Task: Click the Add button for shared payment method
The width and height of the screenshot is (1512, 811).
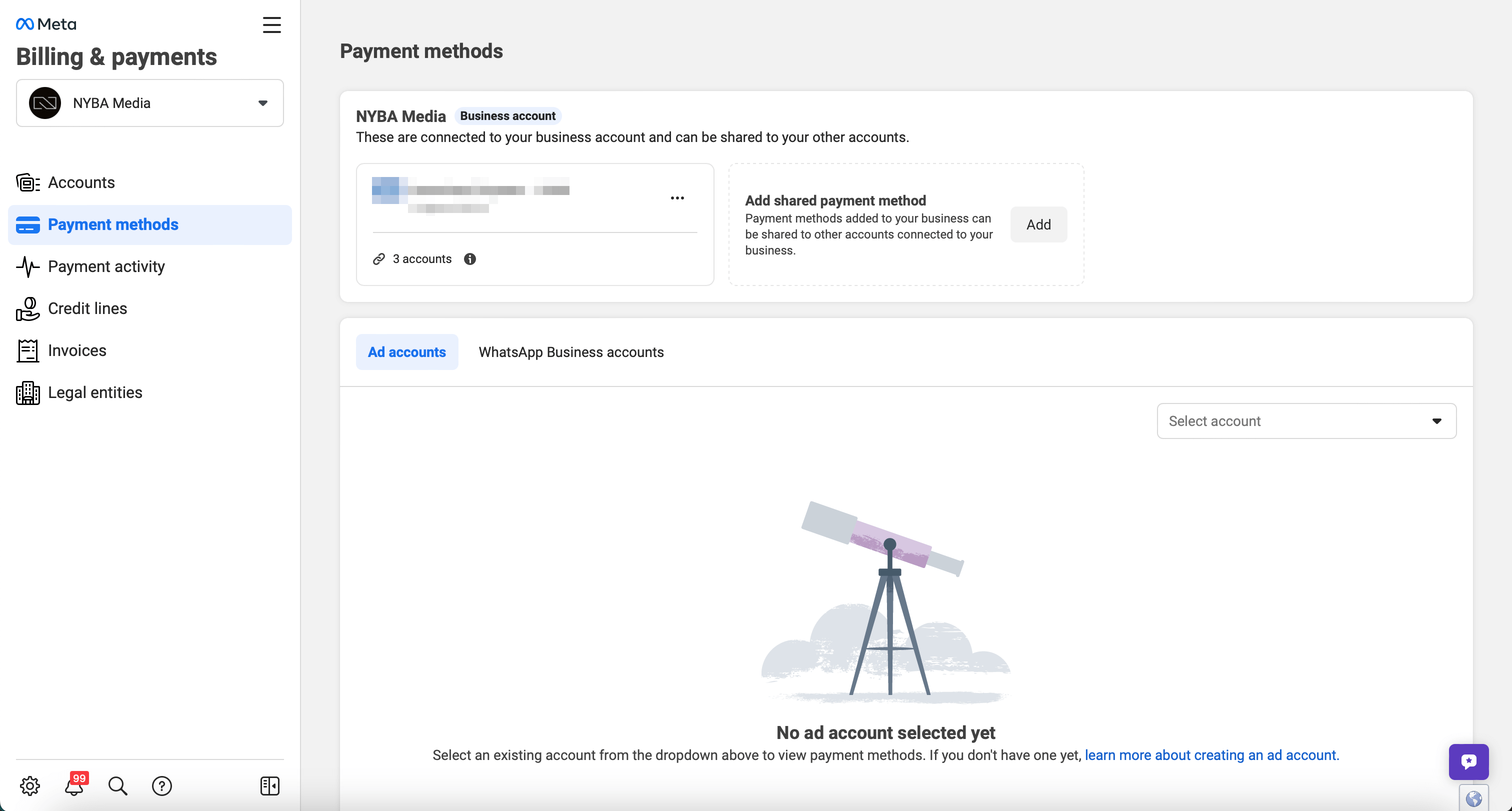Action: 1038,225
